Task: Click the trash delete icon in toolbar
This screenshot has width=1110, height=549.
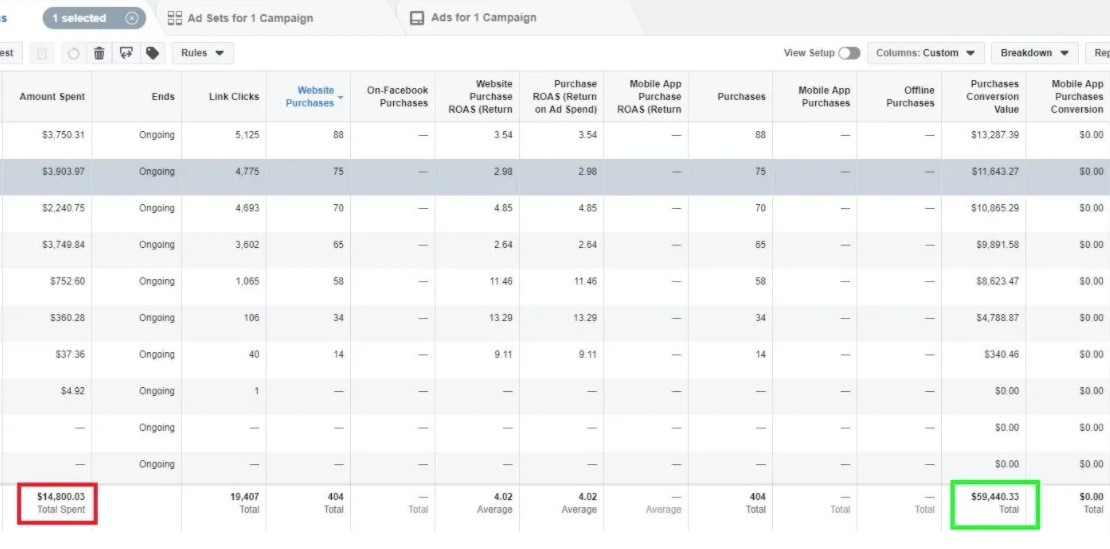Action: pyautogui.click(x=99, y=53)
